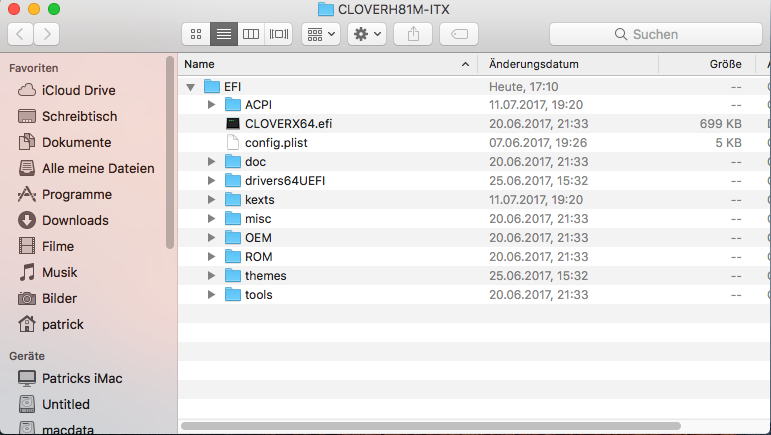Click the Share toolbar button
The image size is (771, 435).
coord(414,34)
